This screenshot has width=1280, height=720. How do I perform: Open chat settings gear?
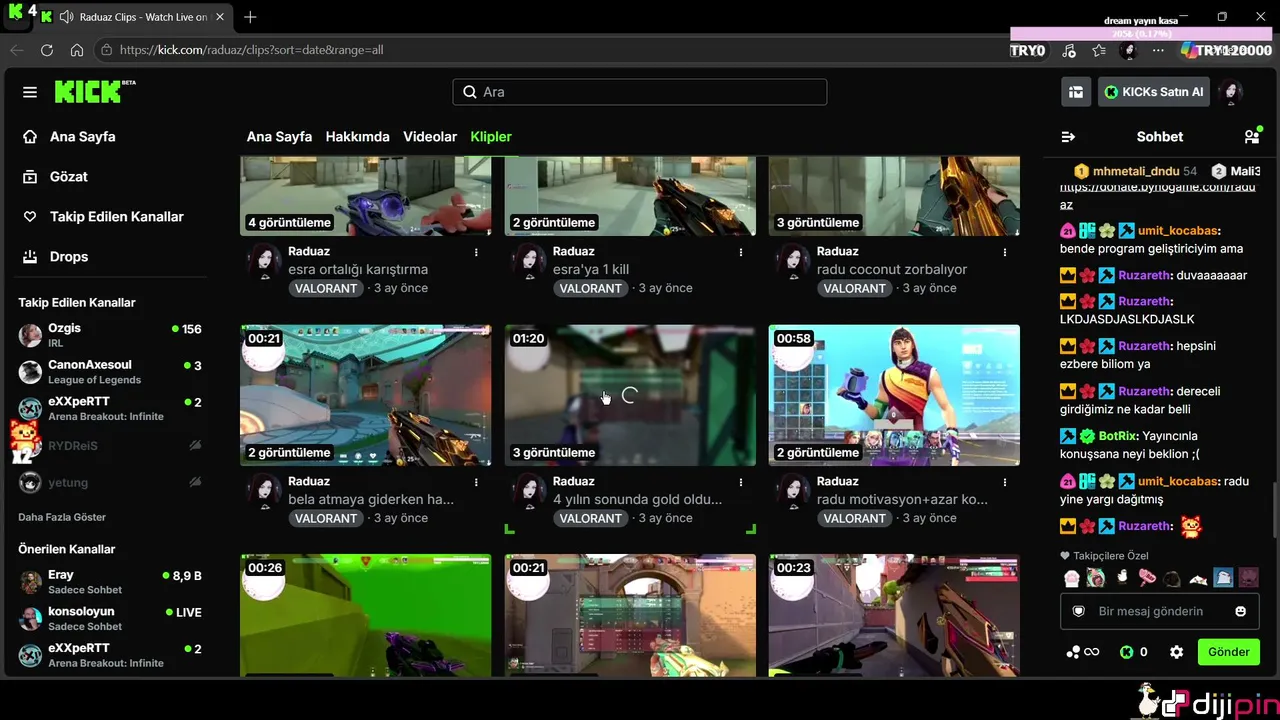click(1177, 652)
